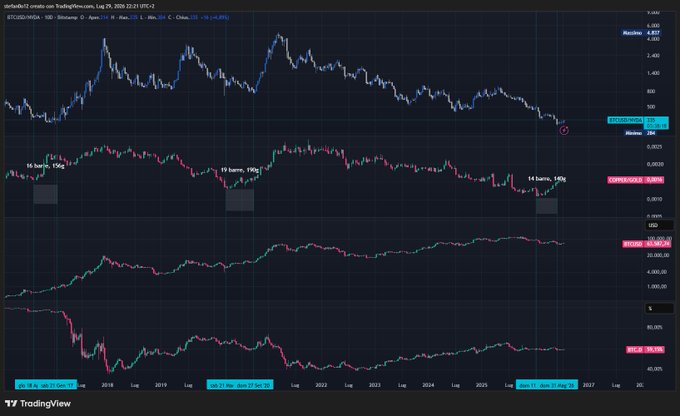Image resolution: width=680 pixels, height=416 pixels.
Task: Click the 'creato con TradingView.com' header text
Action: click(x=61, y=6)
